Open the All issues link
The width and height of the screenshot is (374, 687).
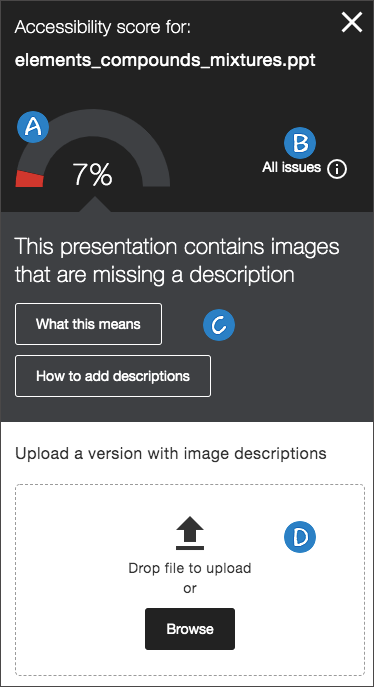coord(291,167)
